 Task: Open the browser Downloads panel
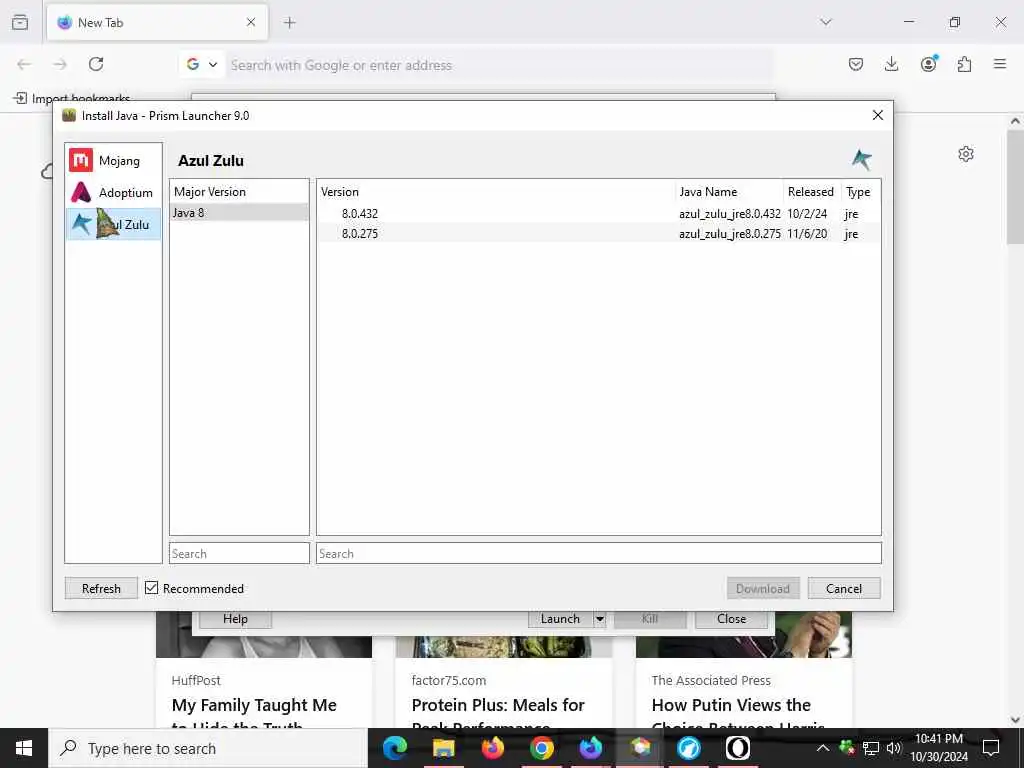(891, 64)
